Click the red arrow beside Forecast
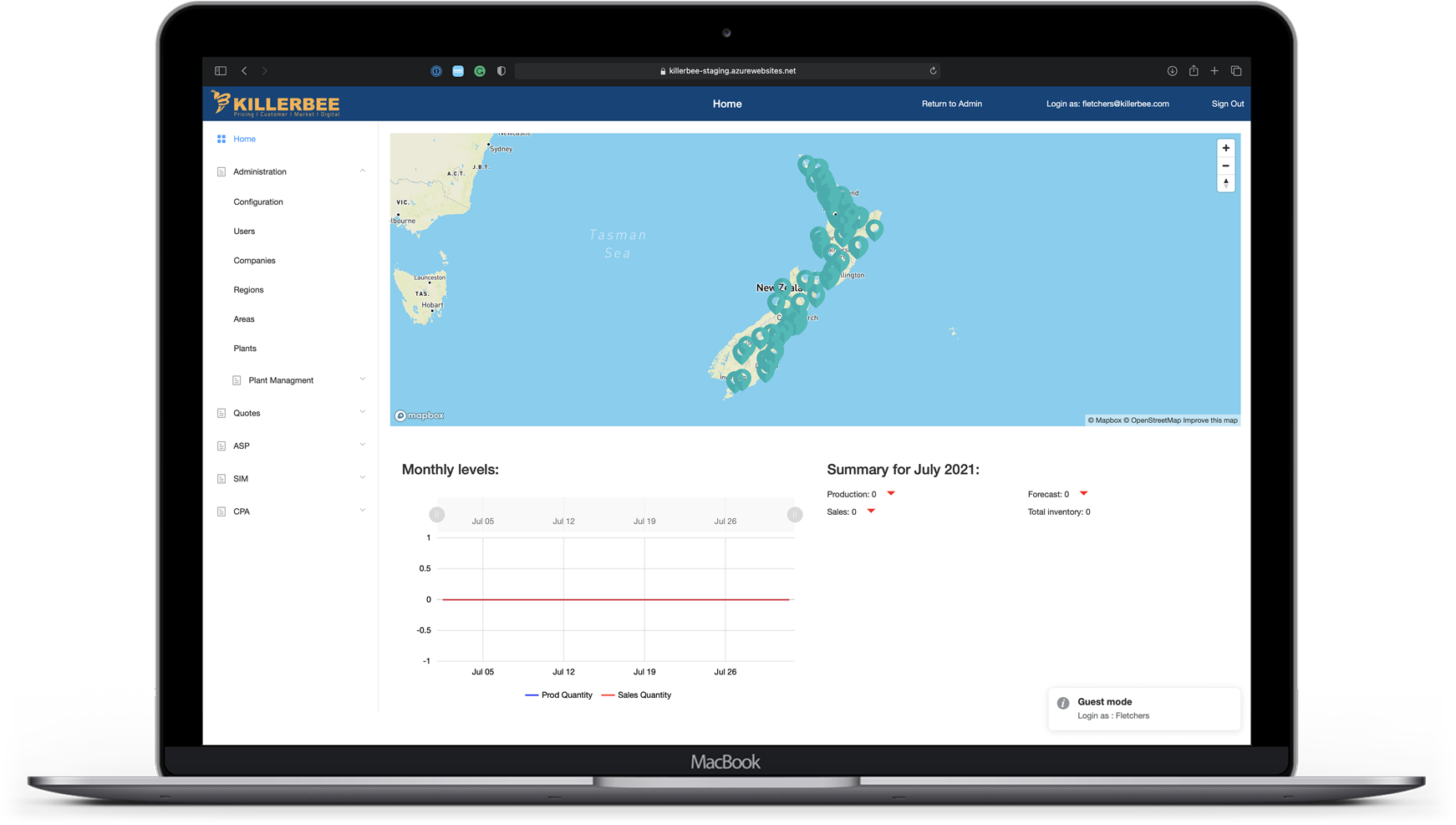This screenshot has width=1456, height=825. (1083, 493)
